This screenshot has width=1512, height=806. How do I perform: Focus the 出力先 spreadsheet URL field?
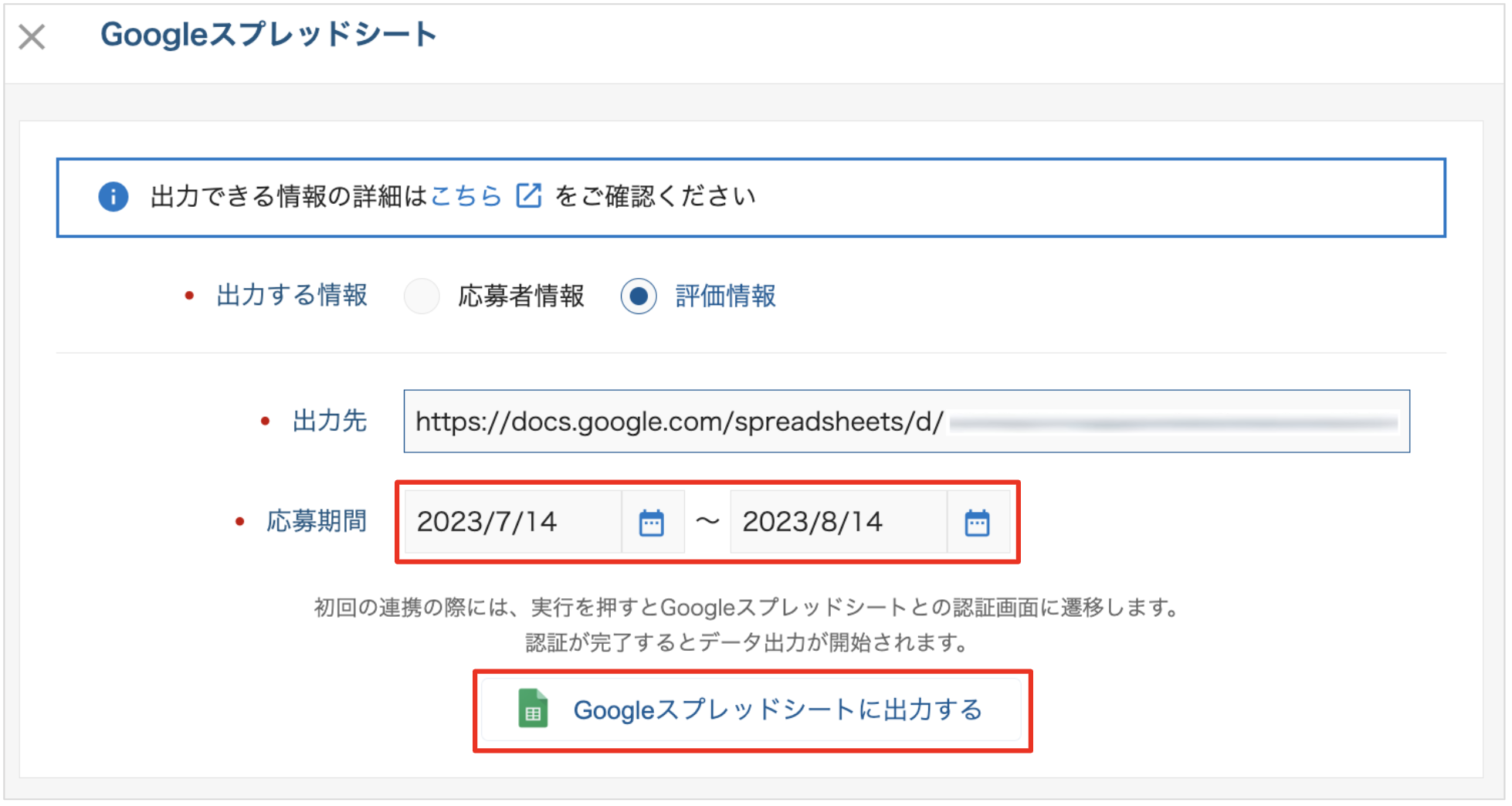tap(907, 422)
